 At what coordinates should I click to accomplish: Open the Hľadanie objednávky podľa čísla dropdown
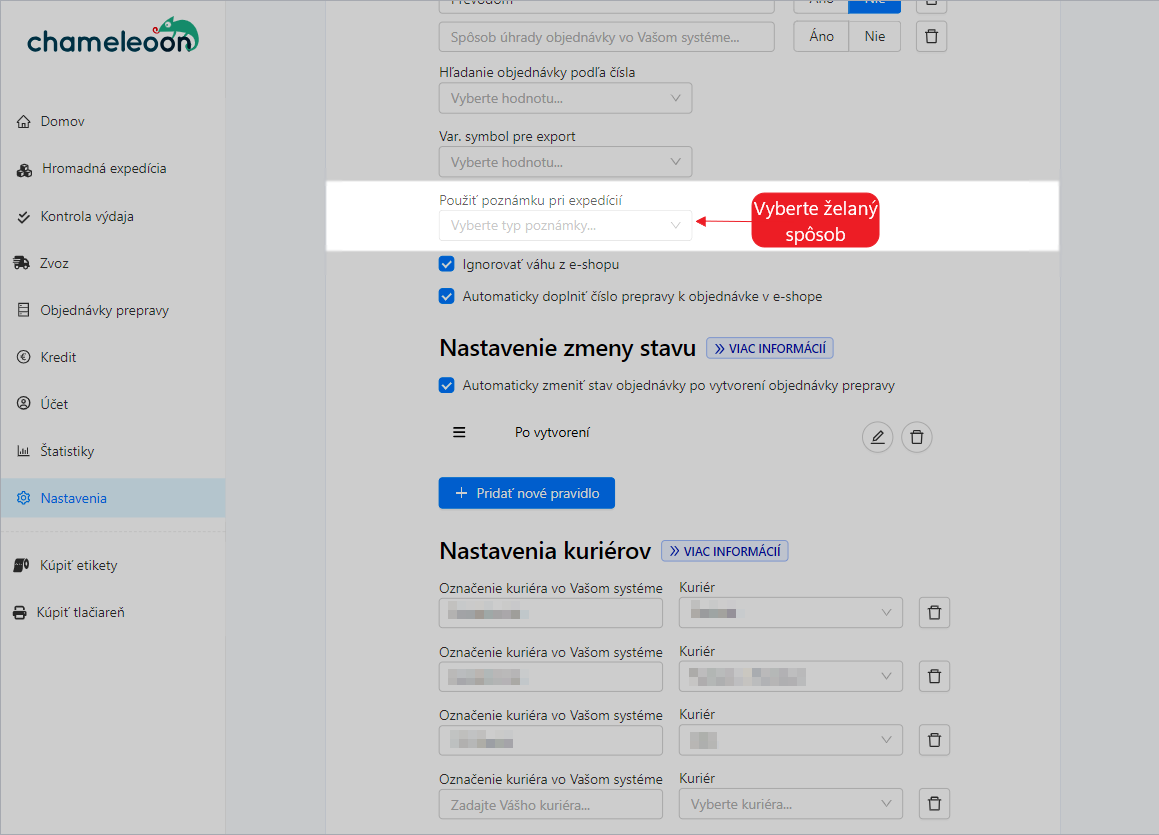(x=565, y=98)
